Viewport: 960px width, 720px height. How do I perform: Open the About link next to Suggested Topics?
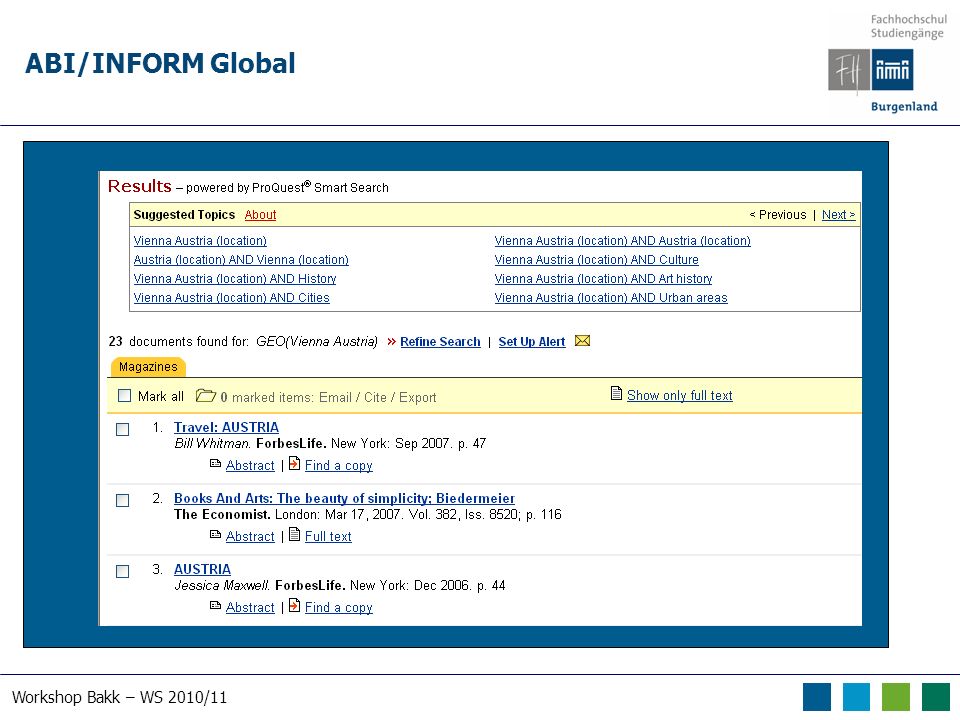coord(260,215)
